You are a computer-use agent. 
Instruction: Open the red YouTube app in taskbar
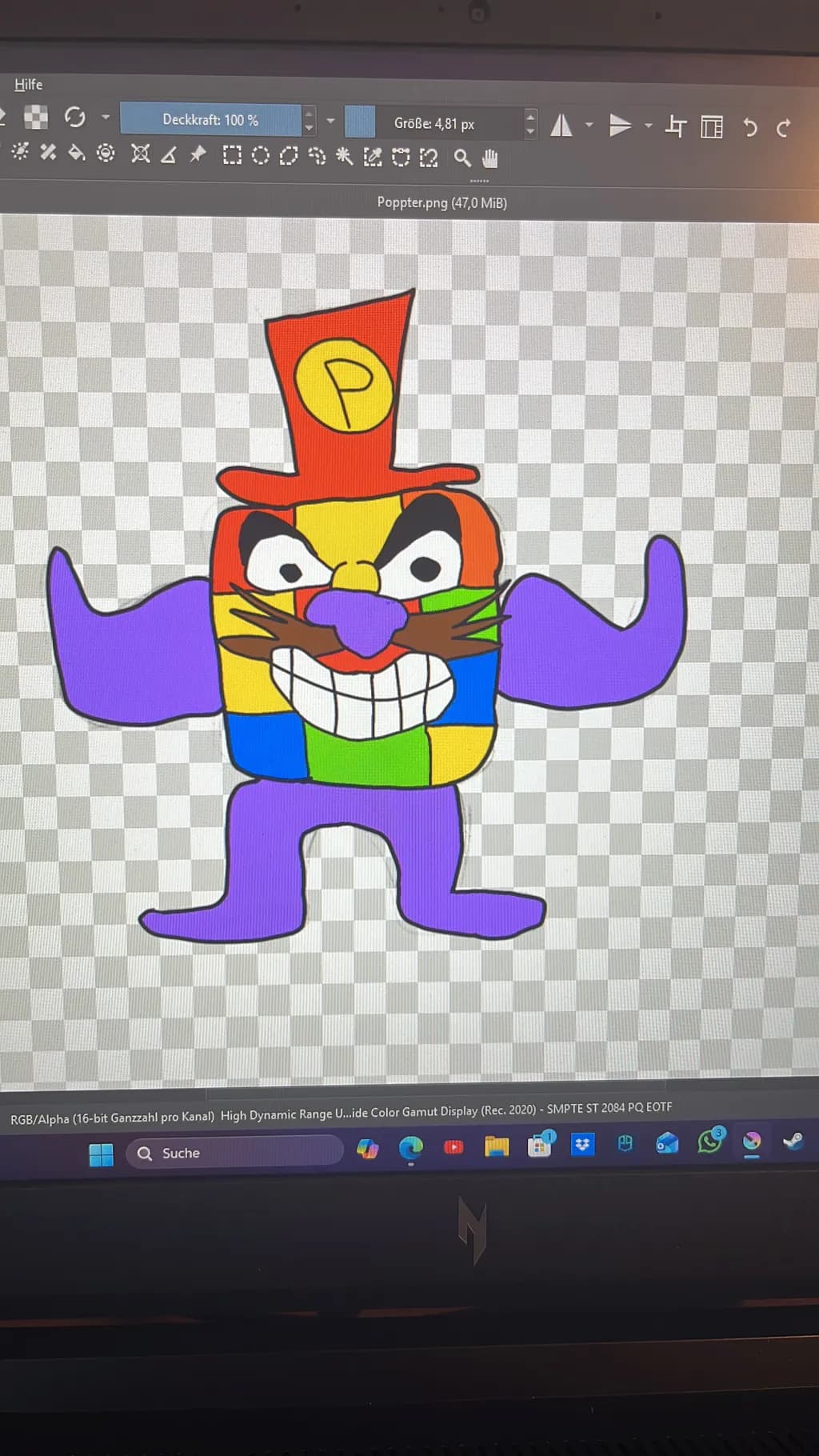click(x=453, y=1147)
